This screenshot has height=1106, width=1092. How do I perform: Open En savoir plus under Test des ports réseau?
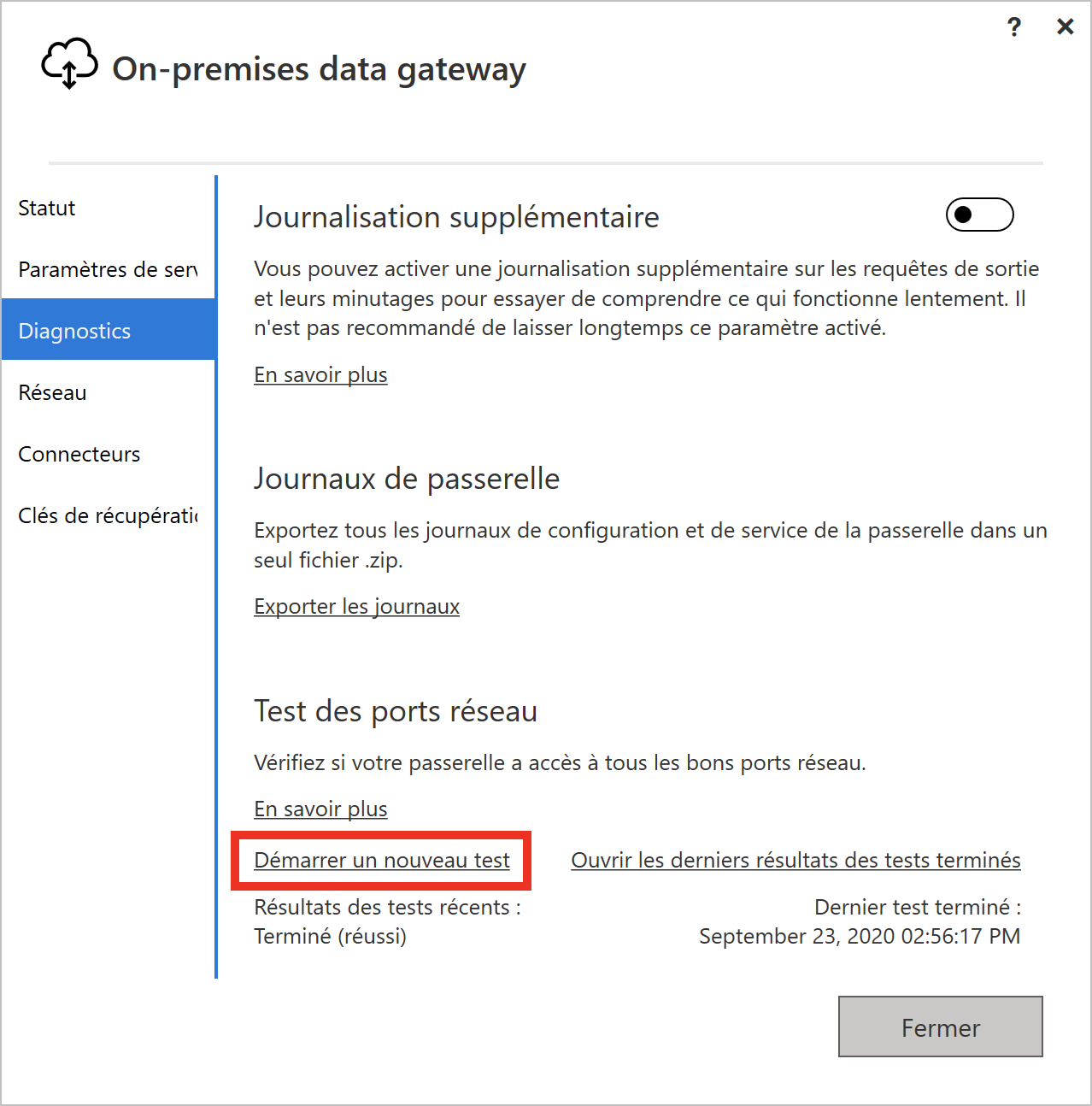[320, 809]
